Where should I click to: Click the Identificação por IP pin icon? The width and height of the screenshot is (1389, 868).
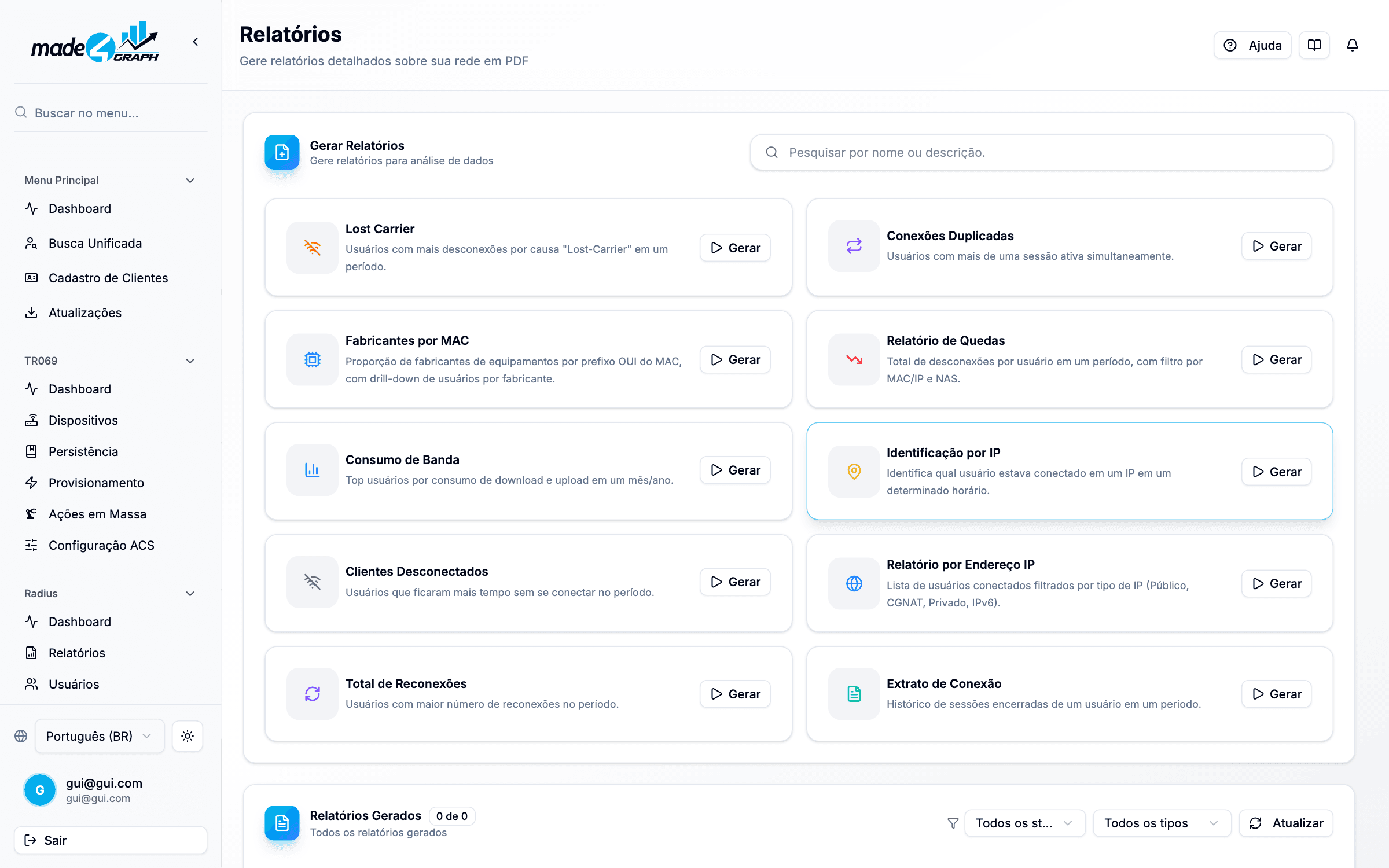(854, 472)
